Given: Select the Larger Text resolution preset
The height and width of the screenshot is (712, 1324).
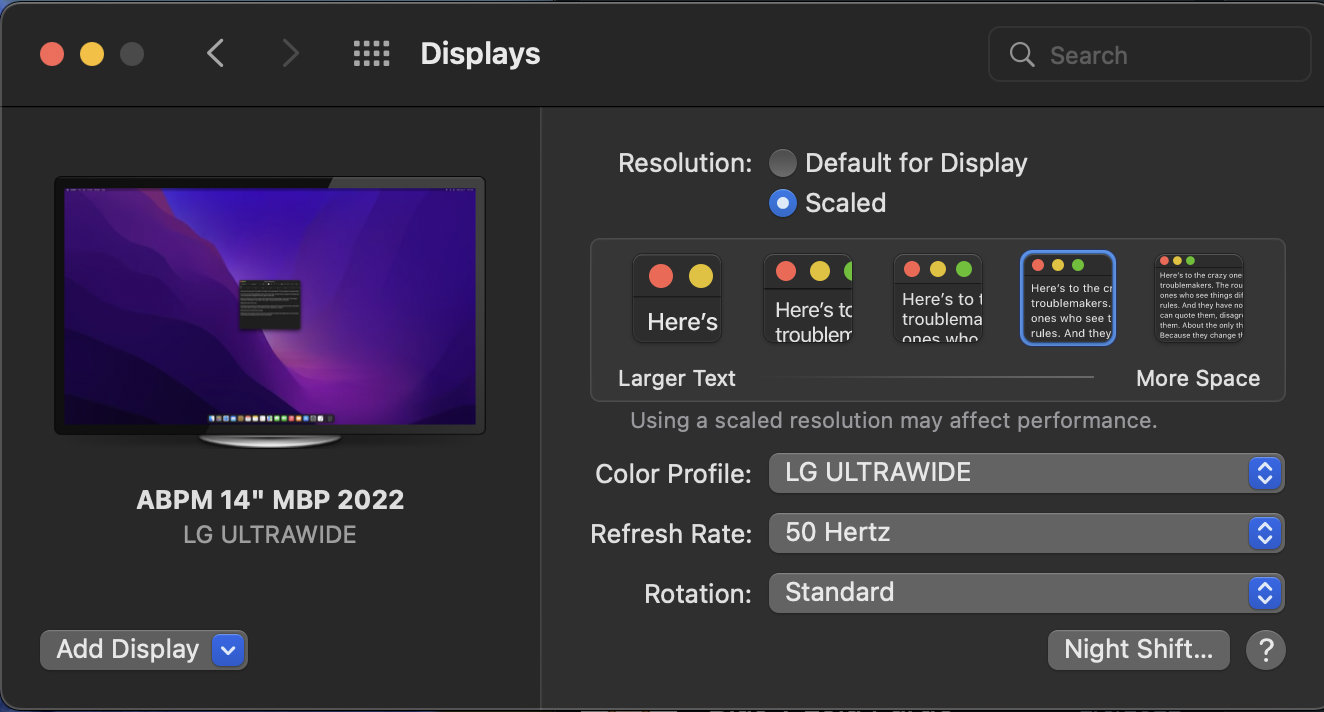Looking at the screenshot, I should point(676,298).
